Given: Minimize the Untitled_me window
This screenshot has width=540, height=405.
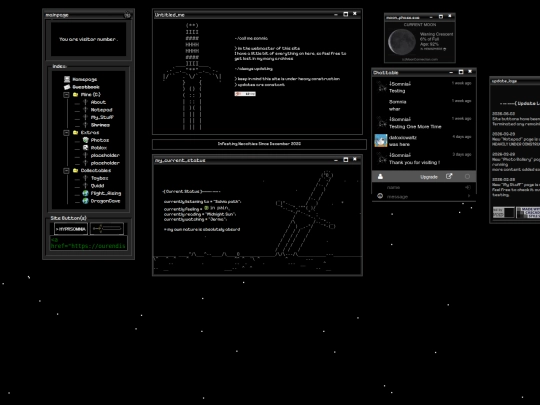Looking at the screenshot, I should coord(336,14).
